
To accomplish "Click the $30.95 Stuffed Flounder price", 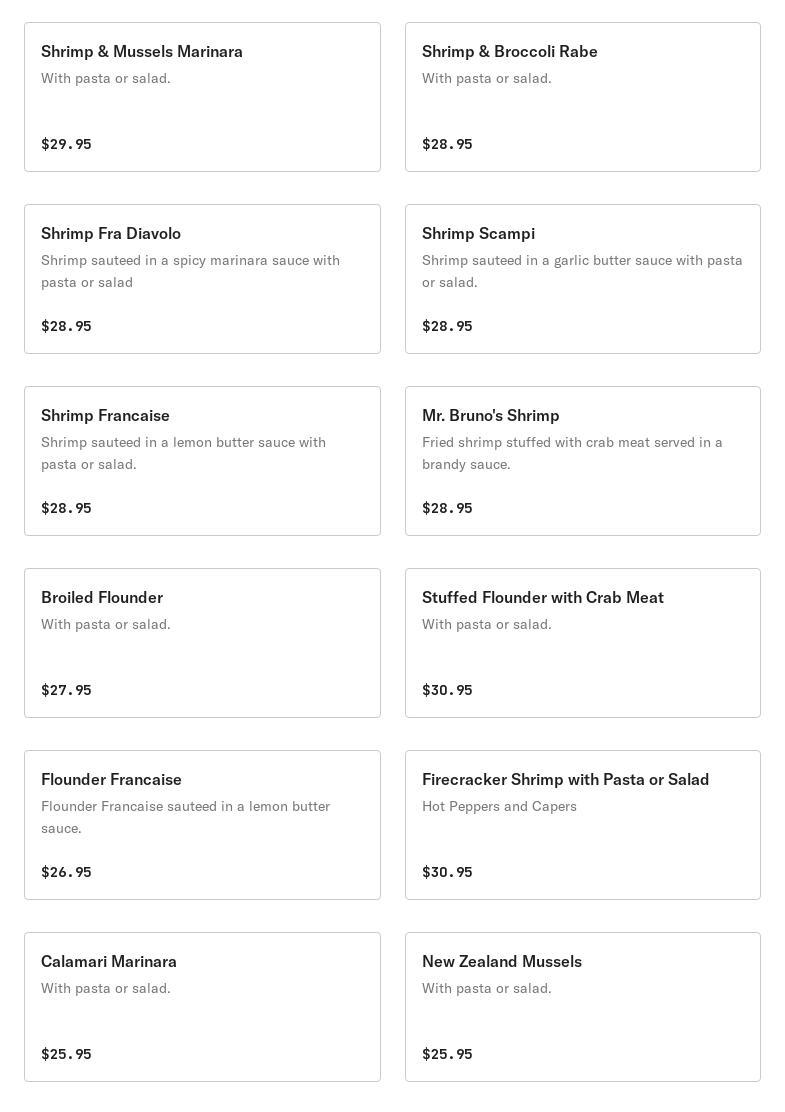I will 447,690.
